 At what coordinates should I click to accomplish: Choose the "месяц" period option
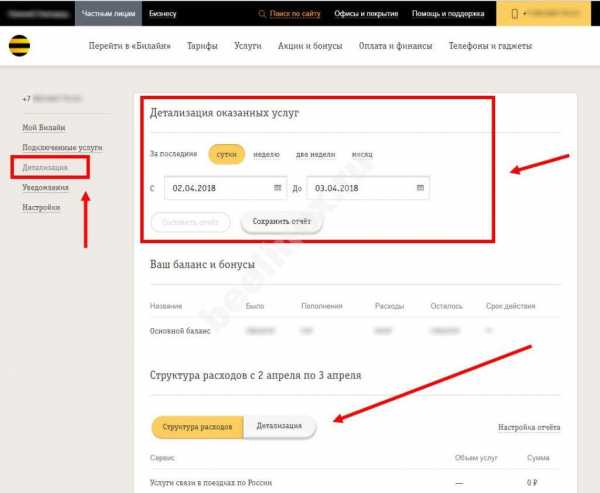(363, 155)
